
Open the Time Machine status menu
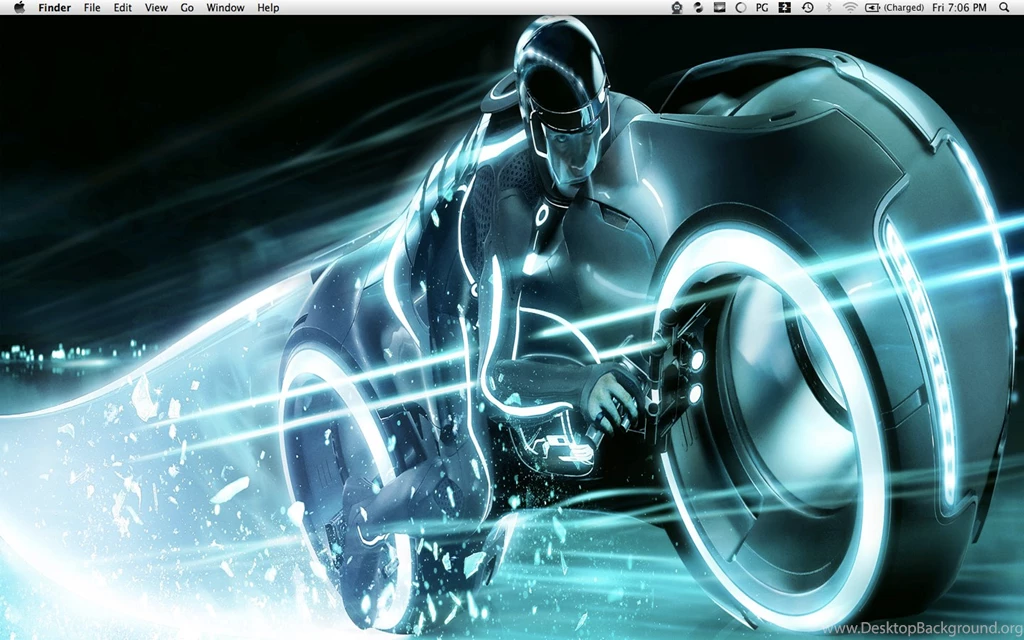[807, 8]
